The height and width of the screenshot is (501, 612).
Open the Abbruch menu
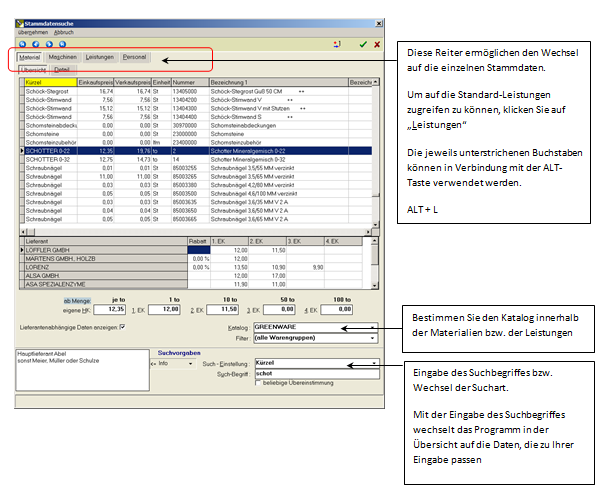click(64, 32)
